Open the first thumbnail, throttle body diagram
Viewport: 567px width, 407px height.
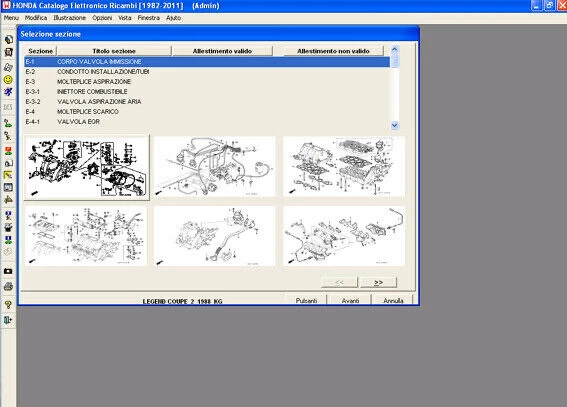87,167
